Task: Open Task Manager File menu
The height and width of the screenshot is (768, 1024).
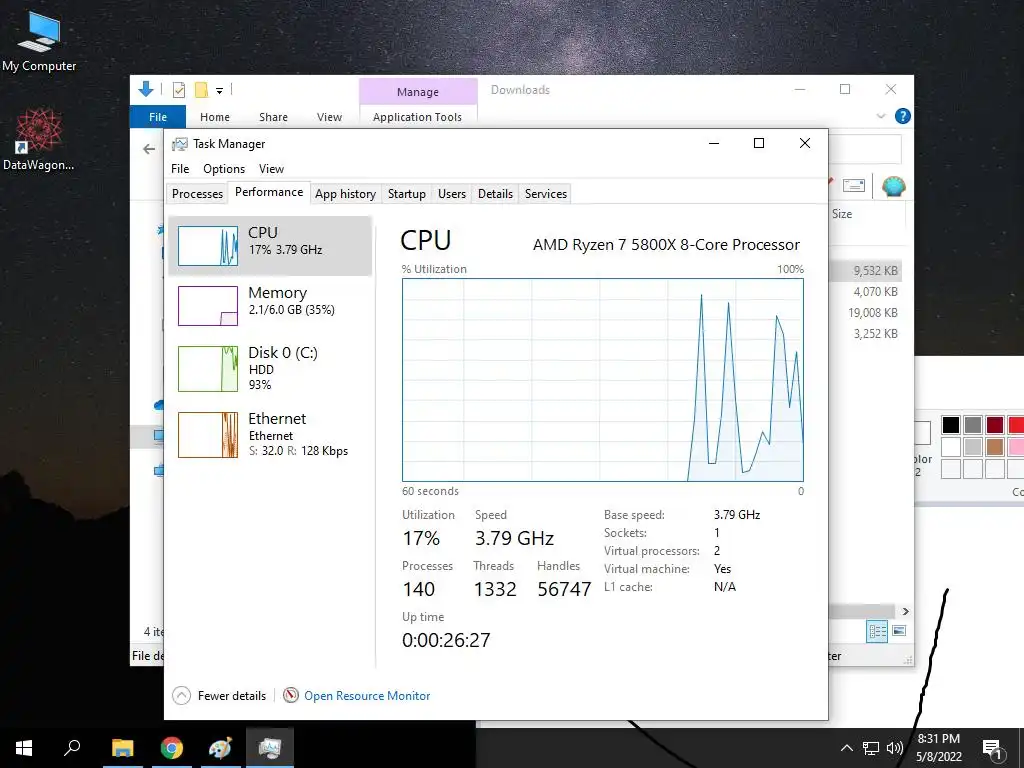Action: (x=180, y=168)
